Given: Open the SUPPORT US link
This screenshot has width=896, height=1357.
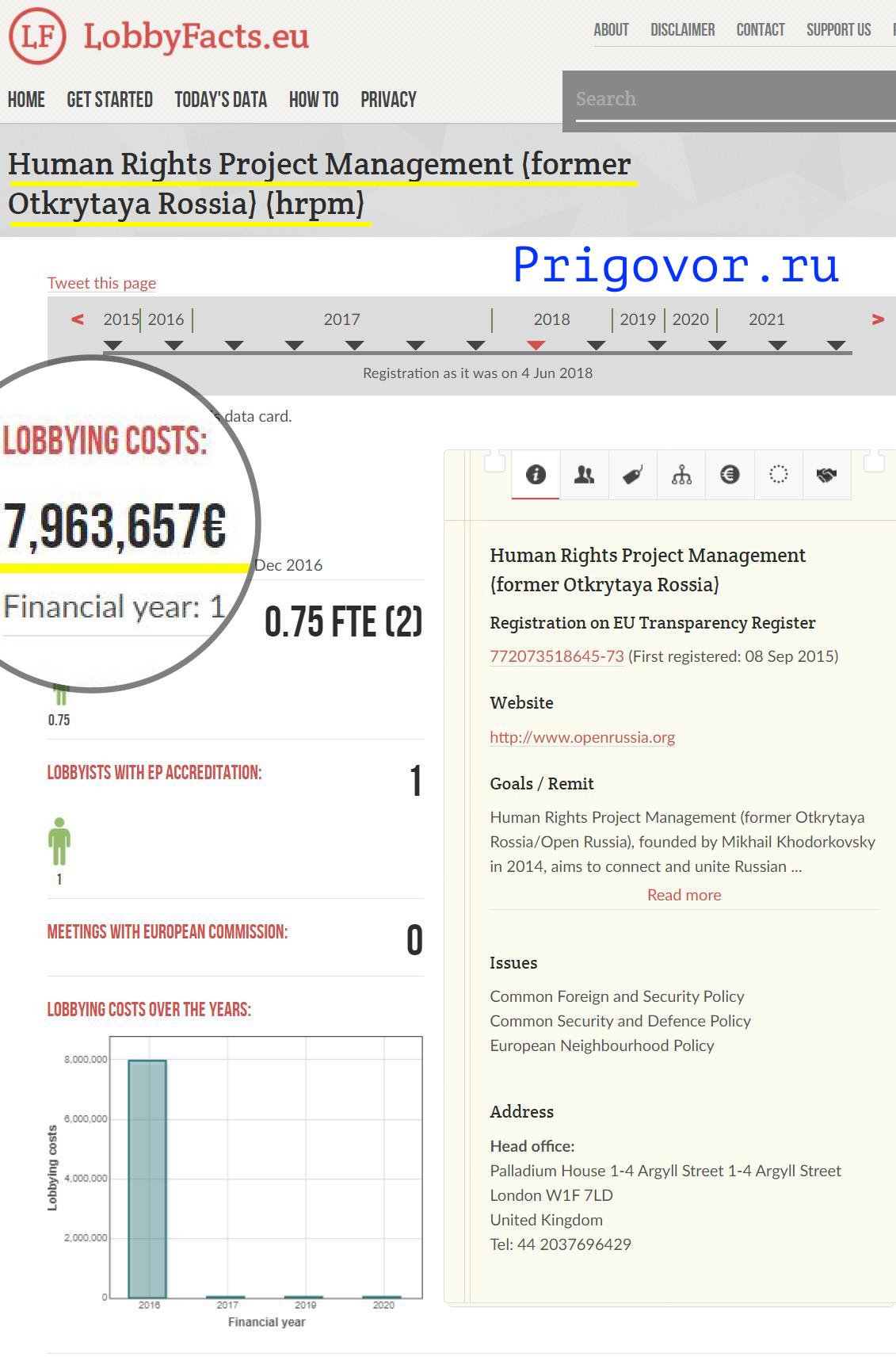Looking at the screenshot, I should click(838, 30).
